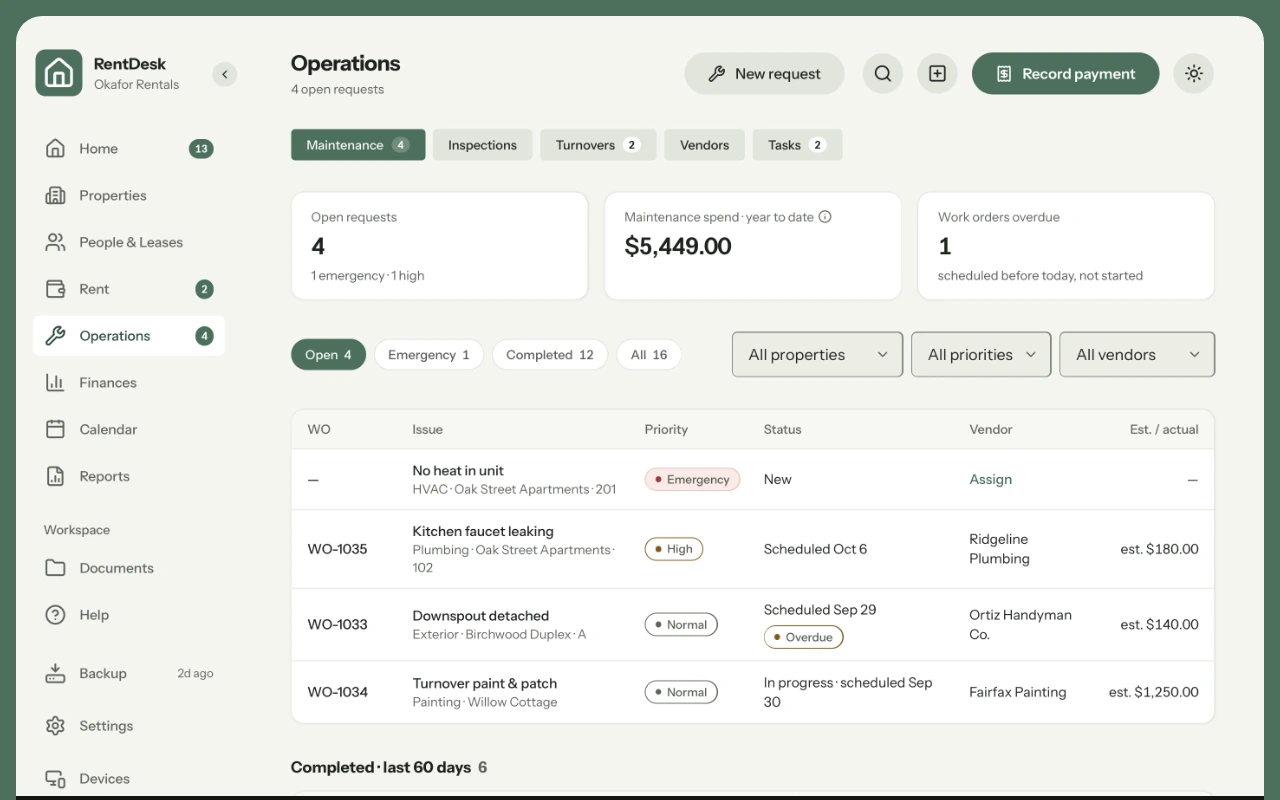Select the All 16 filter chip
Viewport: 1280px width, 800px height.
click(649, 355)
